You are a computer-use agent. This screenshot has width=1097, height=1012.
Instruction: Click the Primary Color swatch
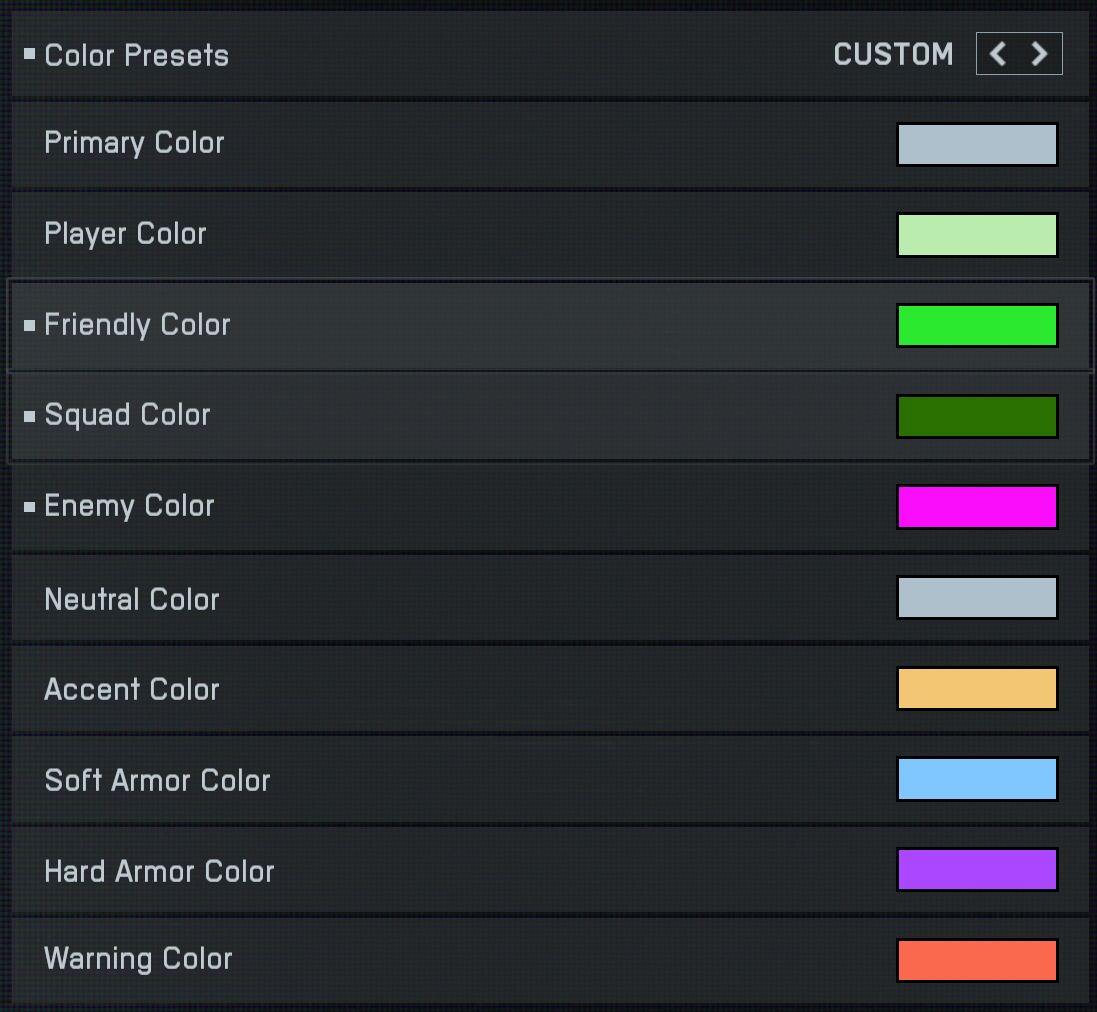tap(977, 144)
